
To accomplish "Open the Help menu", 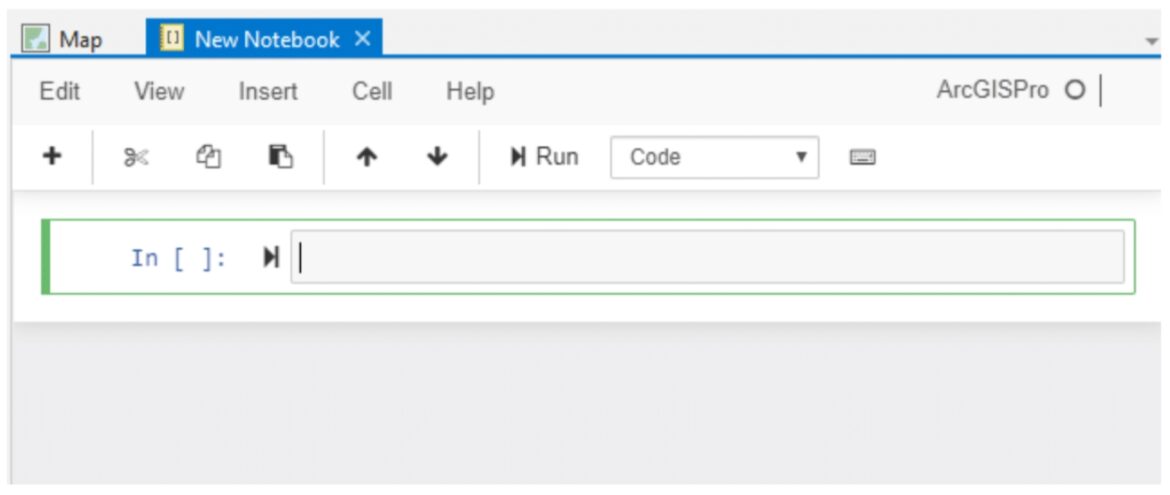I will (470, 92).
